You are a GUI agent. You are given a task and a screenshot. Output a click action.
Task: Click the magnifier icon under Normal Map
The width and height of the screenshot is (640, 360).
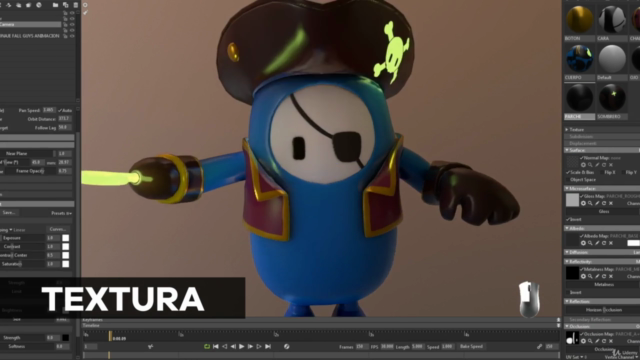coord(590,165)
